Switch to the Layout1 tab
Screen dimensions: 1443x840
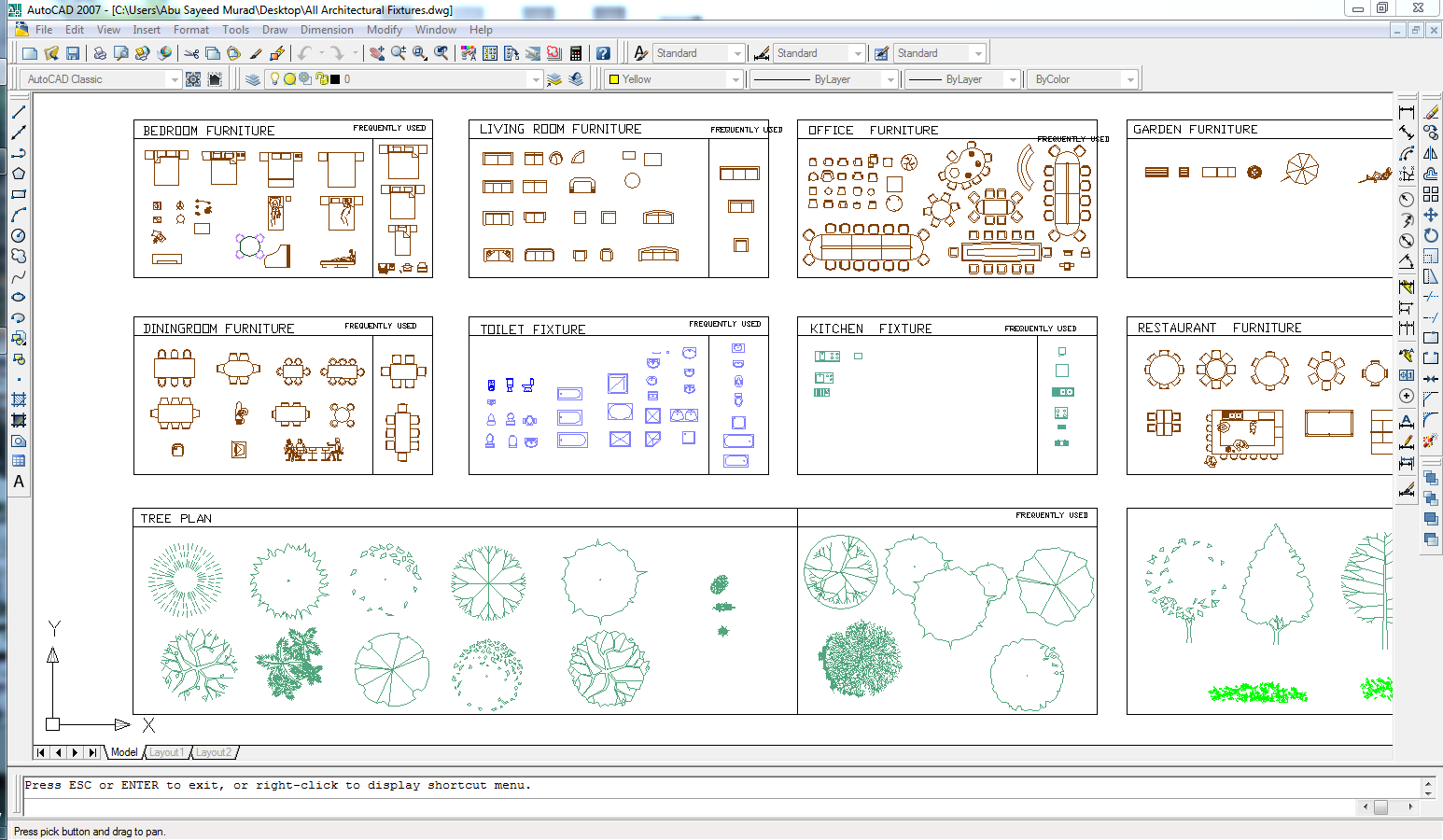(166, 752)
